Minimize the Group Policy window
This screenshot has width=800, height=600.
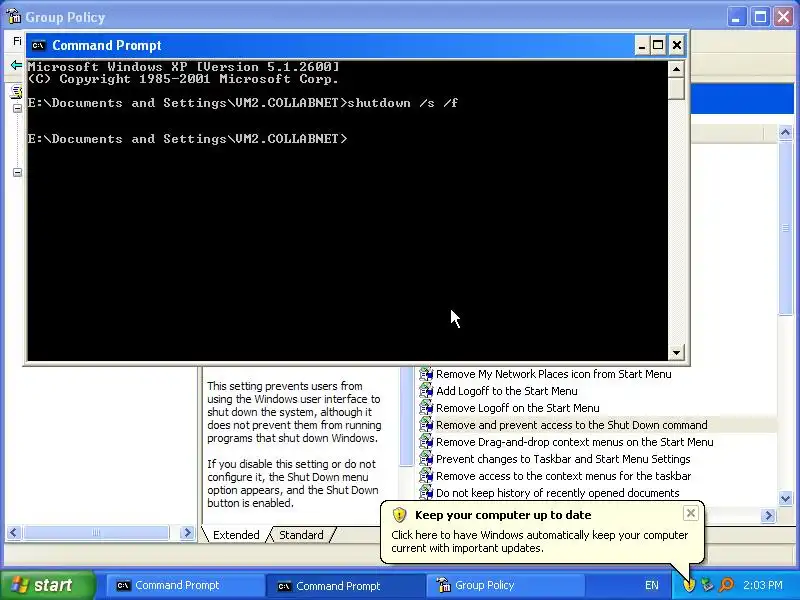(x=736, y=17)
